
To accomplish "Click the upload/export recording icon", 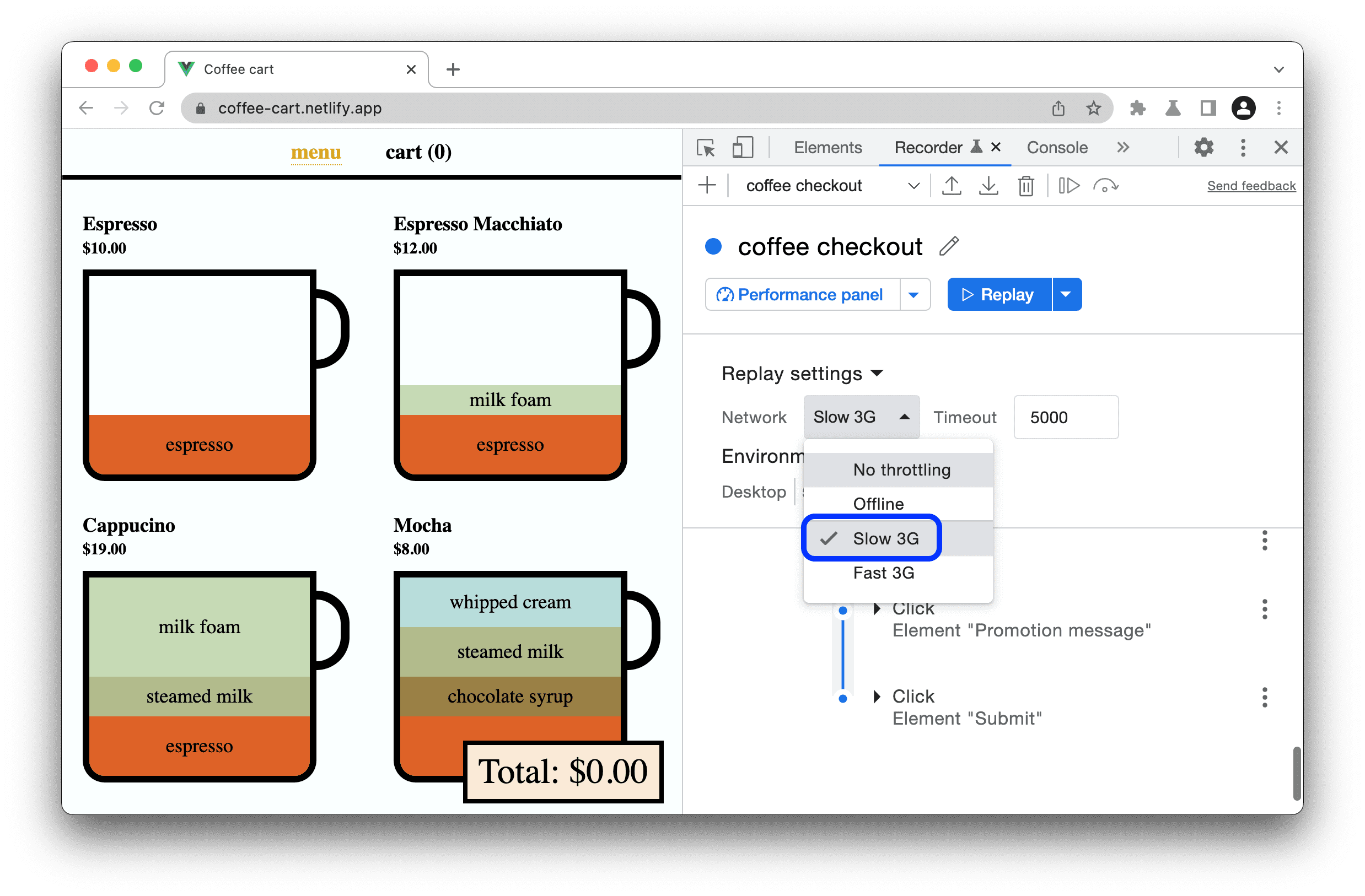I will [x=953, y=186].
